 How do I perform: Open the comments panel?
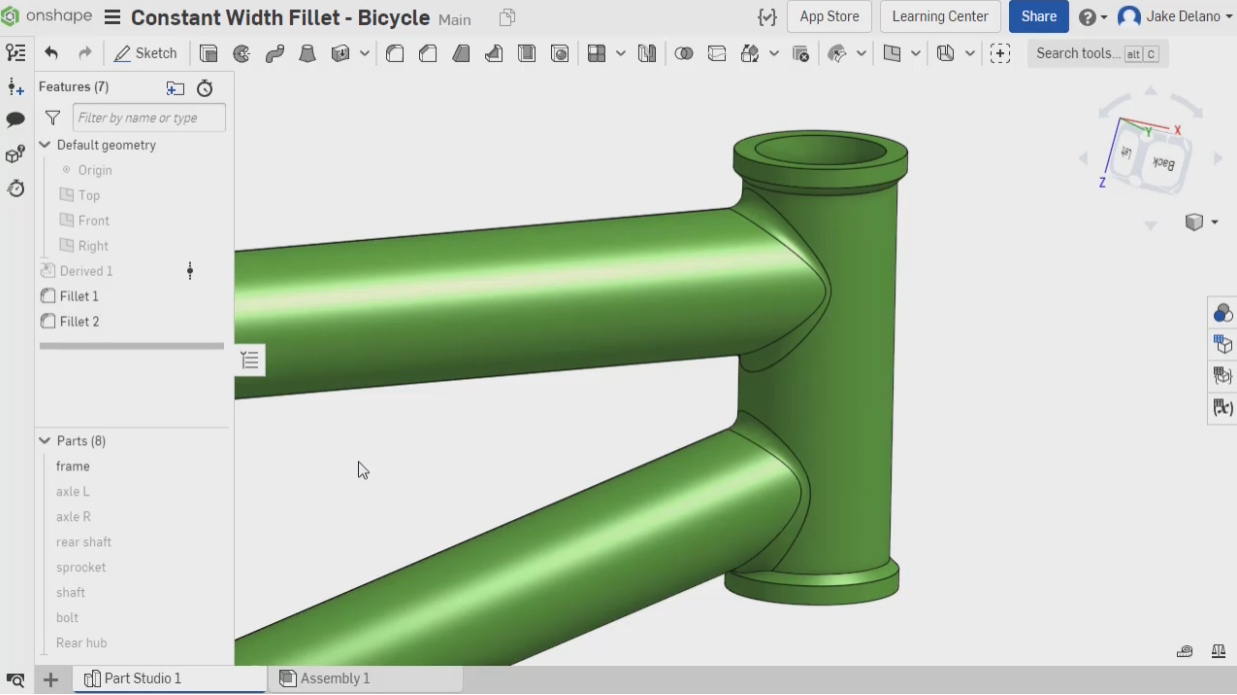tap(16, 120)
